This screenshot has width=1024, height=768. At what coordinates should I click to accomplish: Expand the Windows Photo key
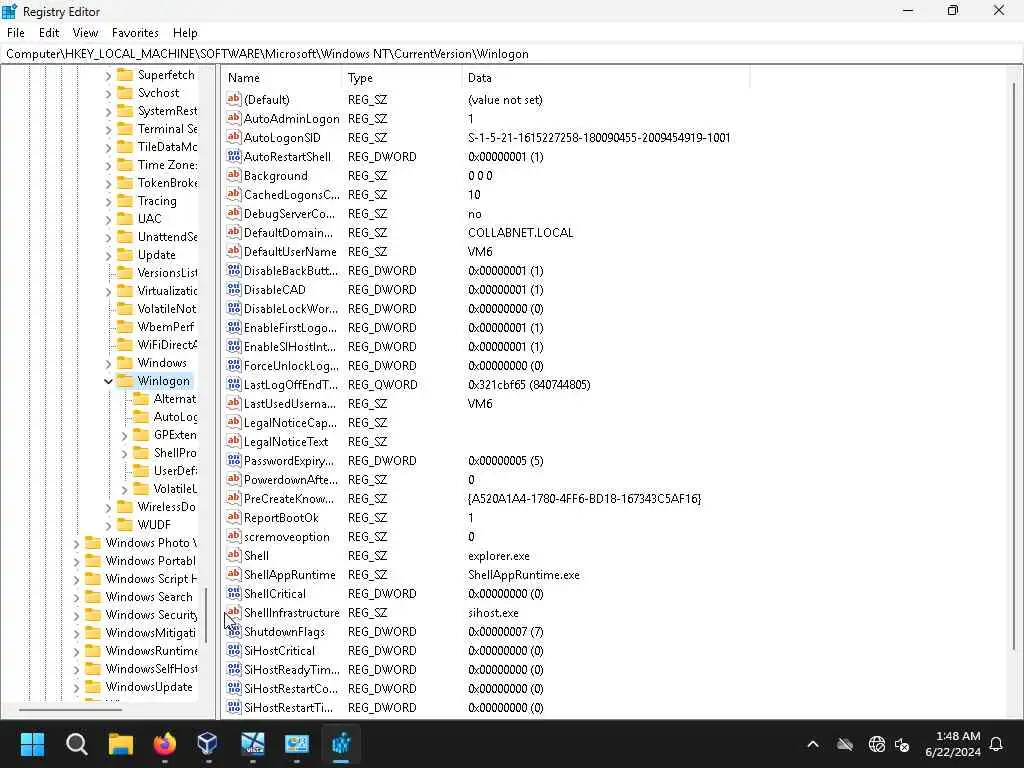click(x=76, y=543)
